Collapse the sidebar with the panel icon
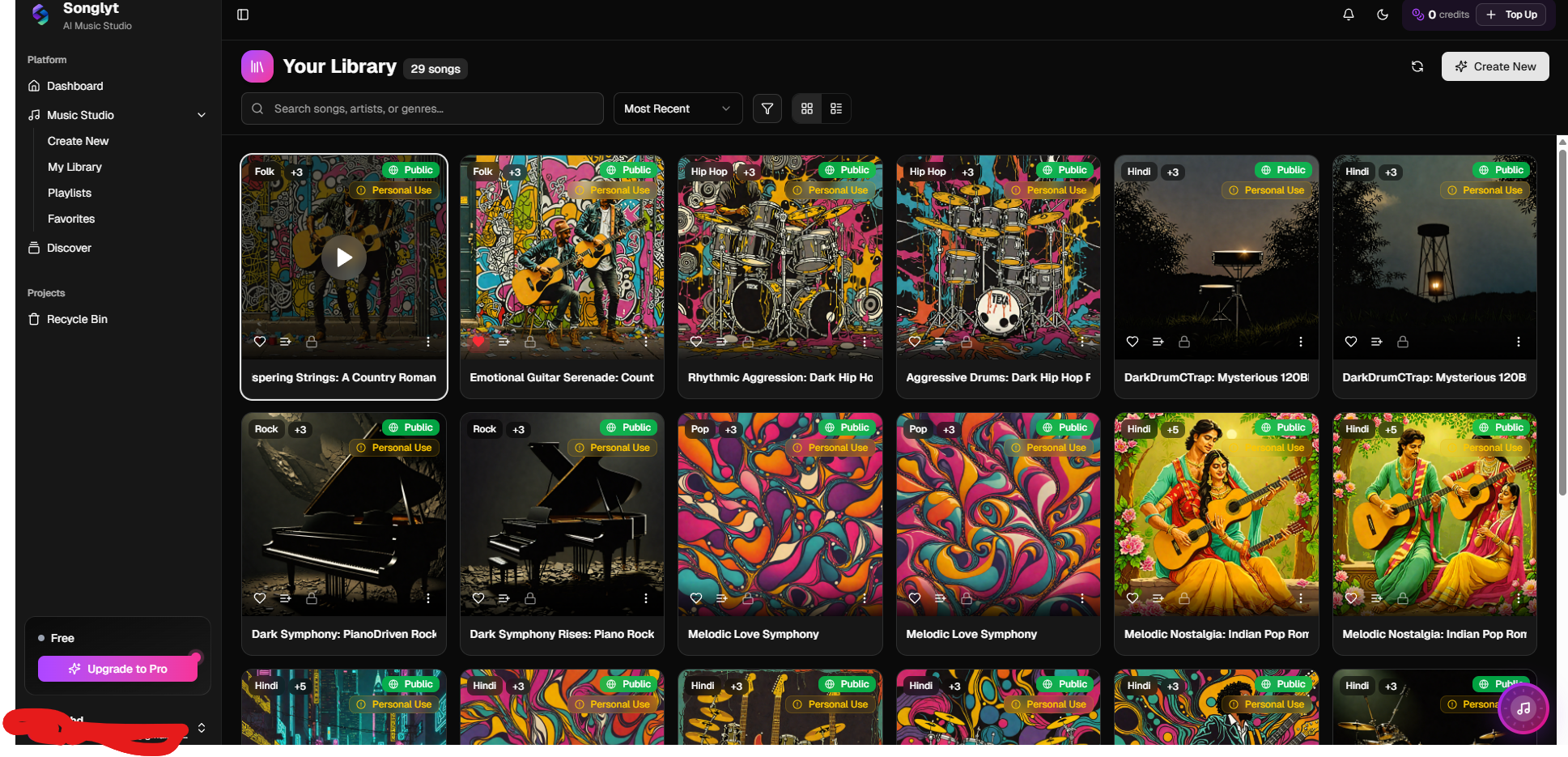The width and height of the screenshot is (1568, 757). (x=243, y=15)
